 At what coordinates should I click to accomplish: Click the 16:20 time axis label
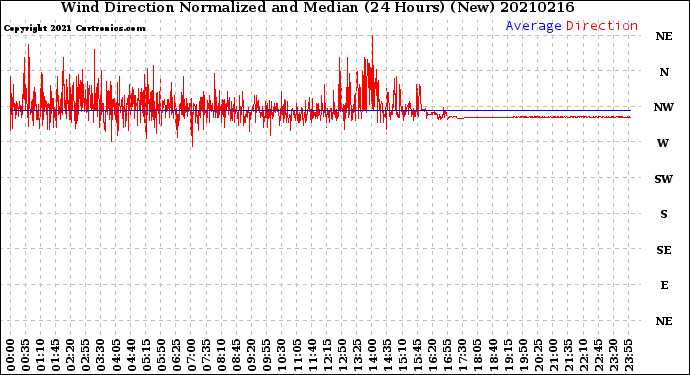click(x=432, y=355)
